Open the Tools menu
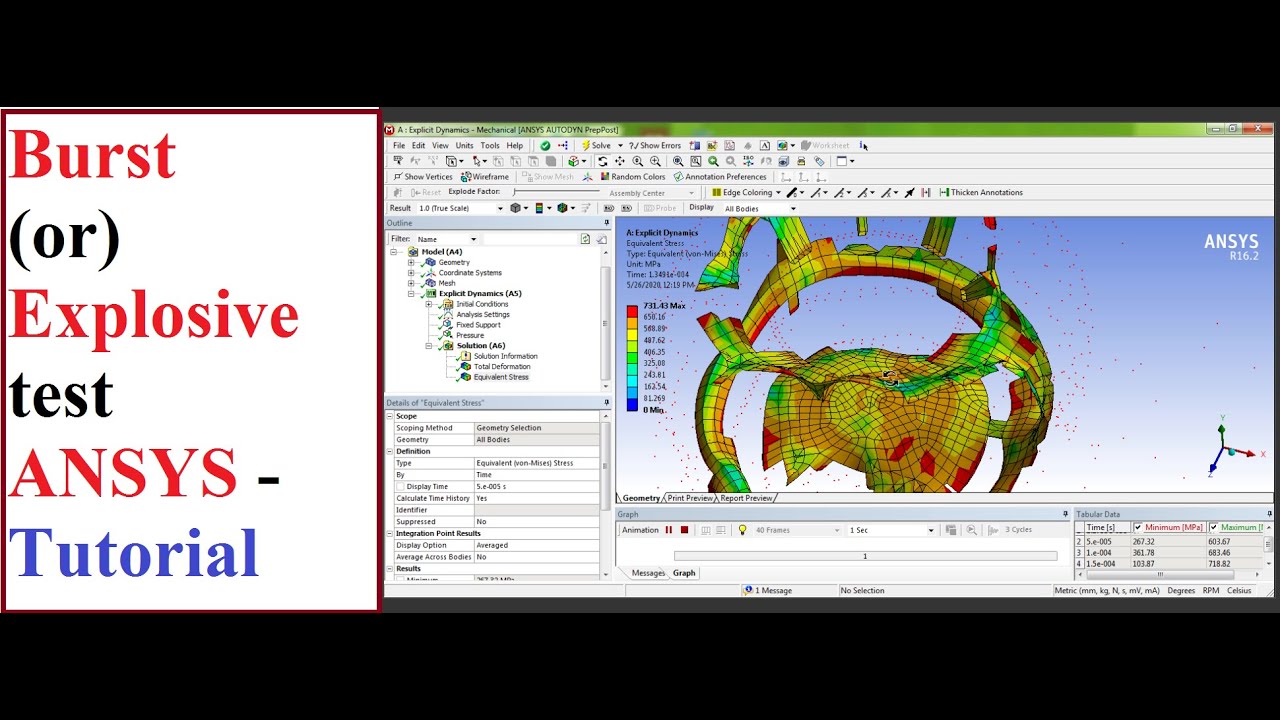This screenshot has width=1280, height=720. coord(490,146)
